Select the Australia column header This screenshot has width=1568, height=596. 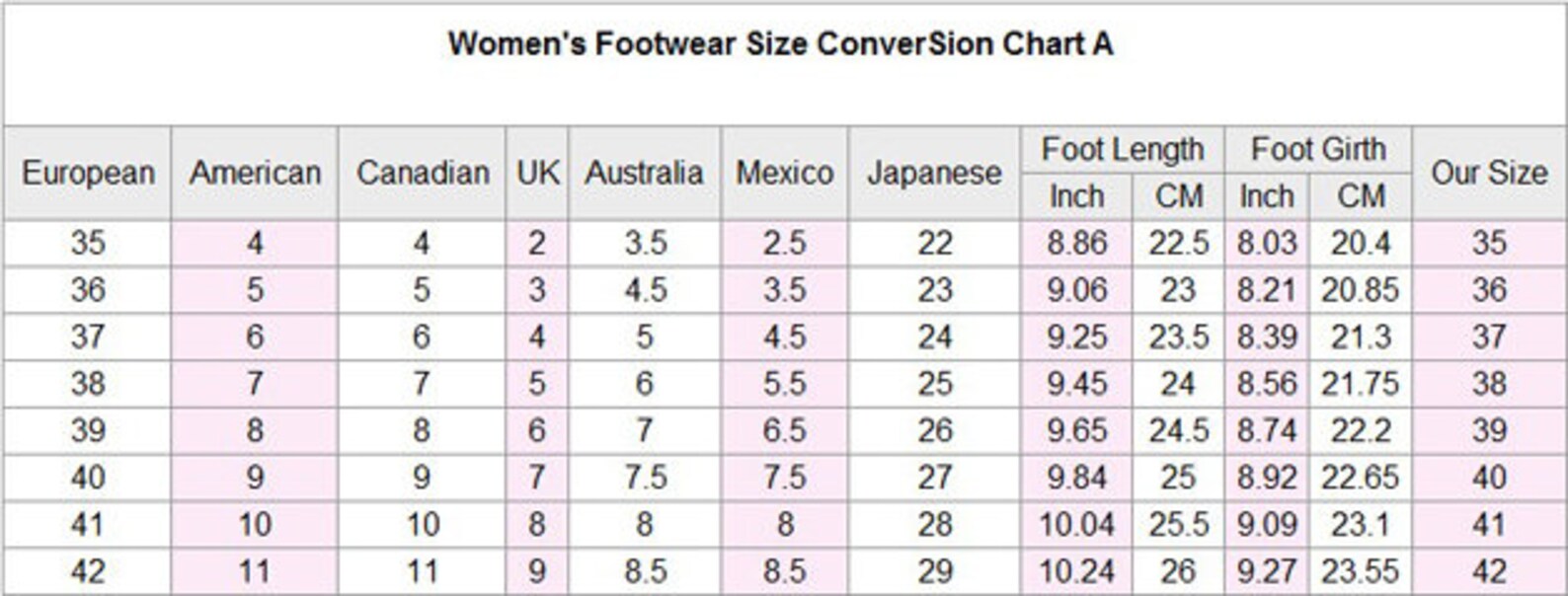pyautogui.click(x=645, y=173)
